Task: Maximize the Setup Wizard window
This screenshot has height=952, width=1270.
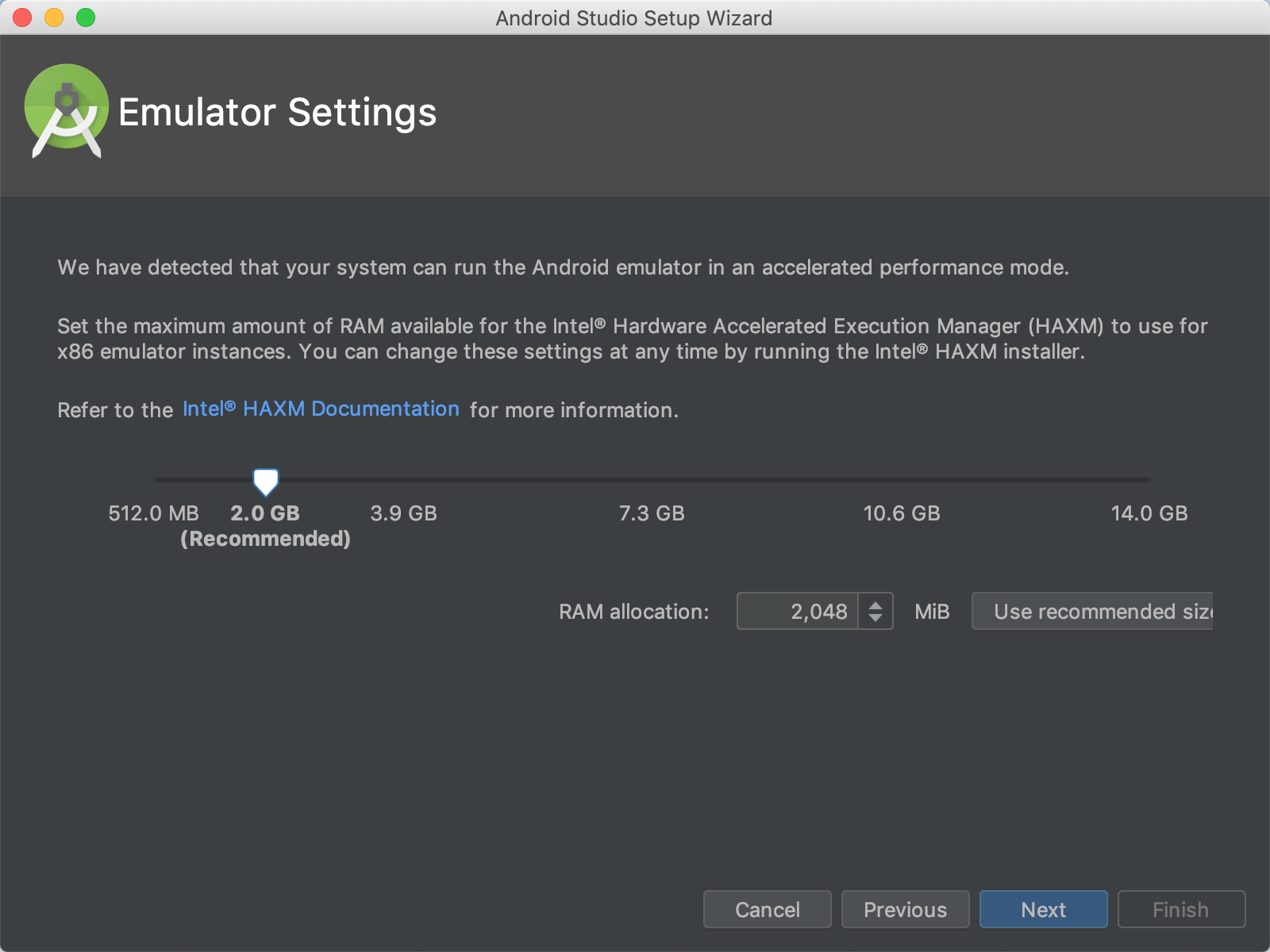Action: tap(86, 17)
